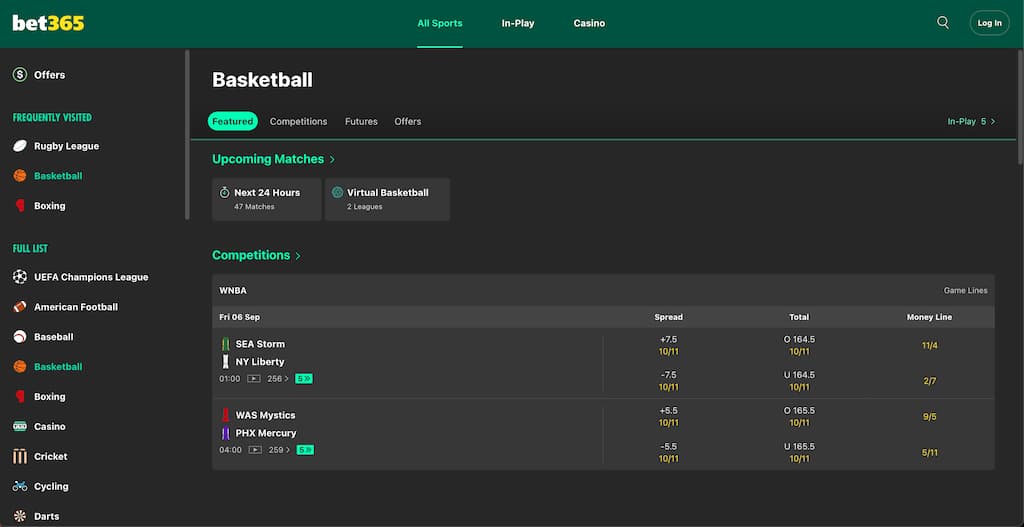The image size is (1024, 527).
Task: Pick PHX Mercury money line 5/11
Action: [x=929, y=453]
